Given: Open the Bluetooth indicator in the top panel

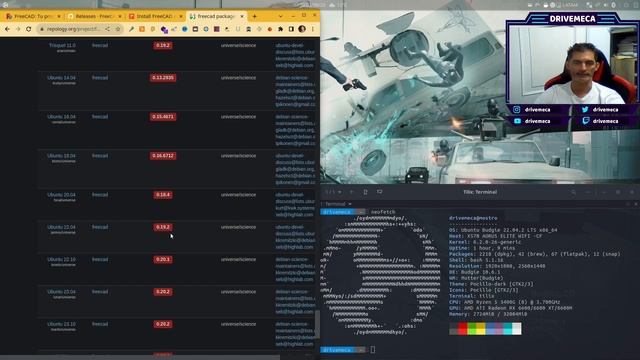Looking at the screenshot, I should tap(613, 5).
